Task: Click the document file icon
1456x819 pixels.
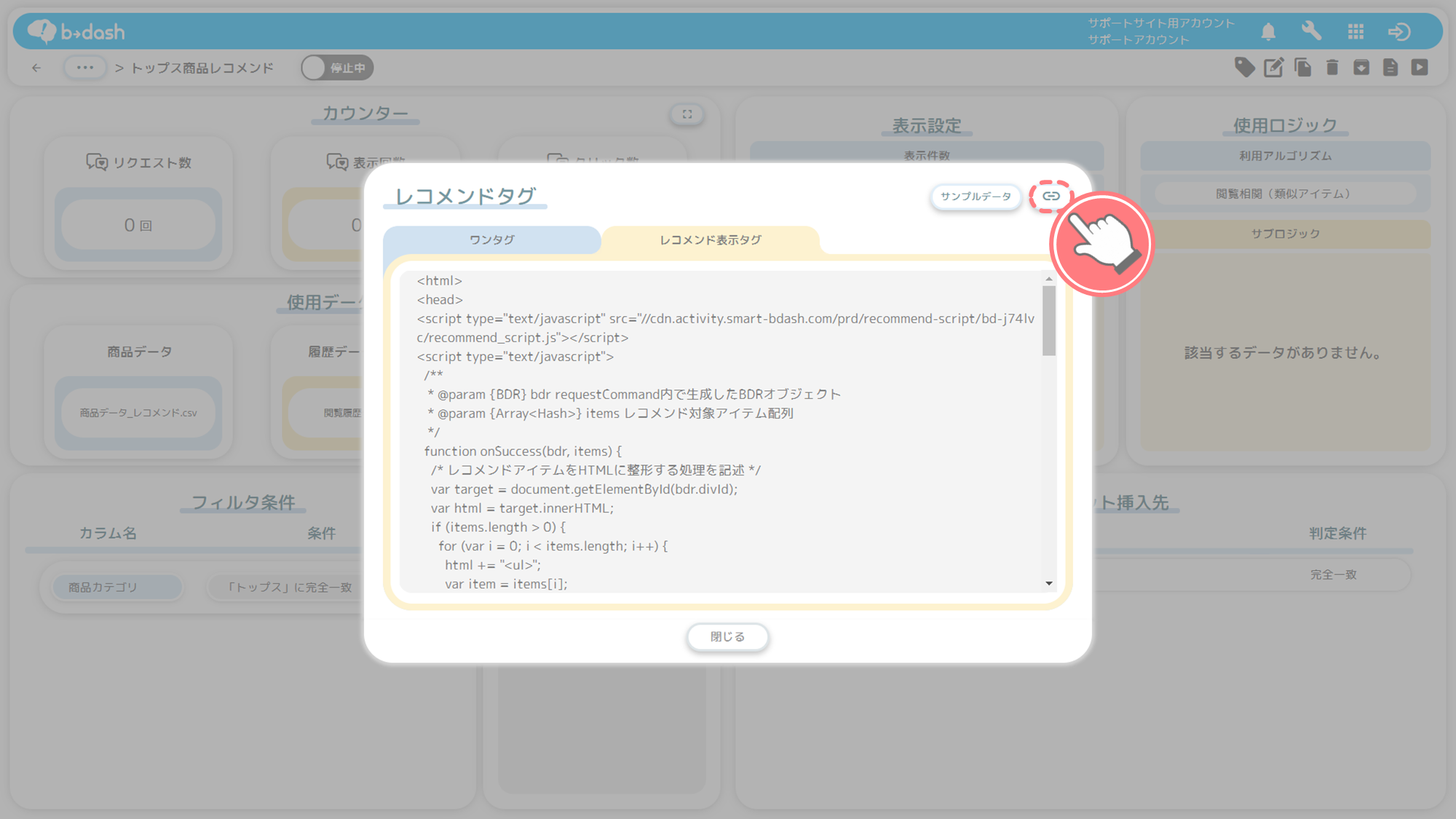Action: 1390,68
